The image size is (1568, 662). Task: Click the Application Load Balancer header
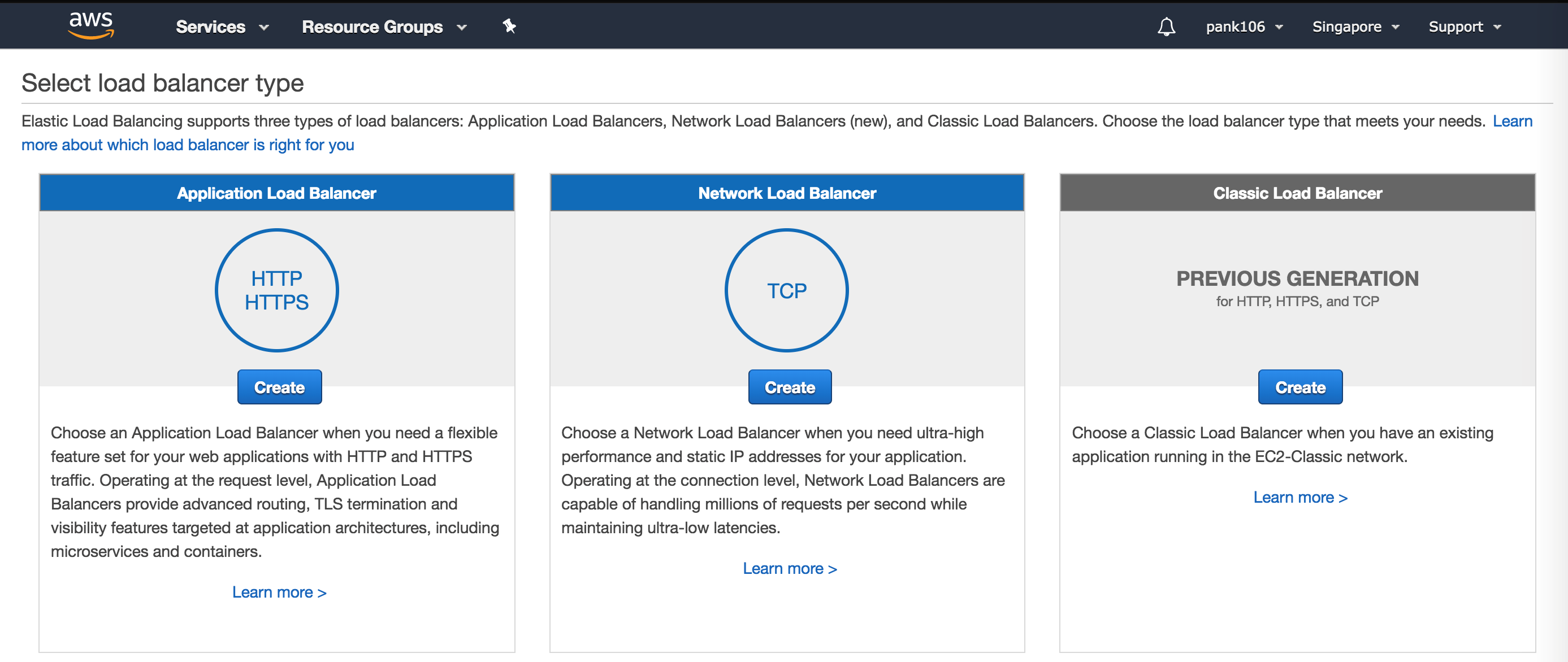coord(276,193)
